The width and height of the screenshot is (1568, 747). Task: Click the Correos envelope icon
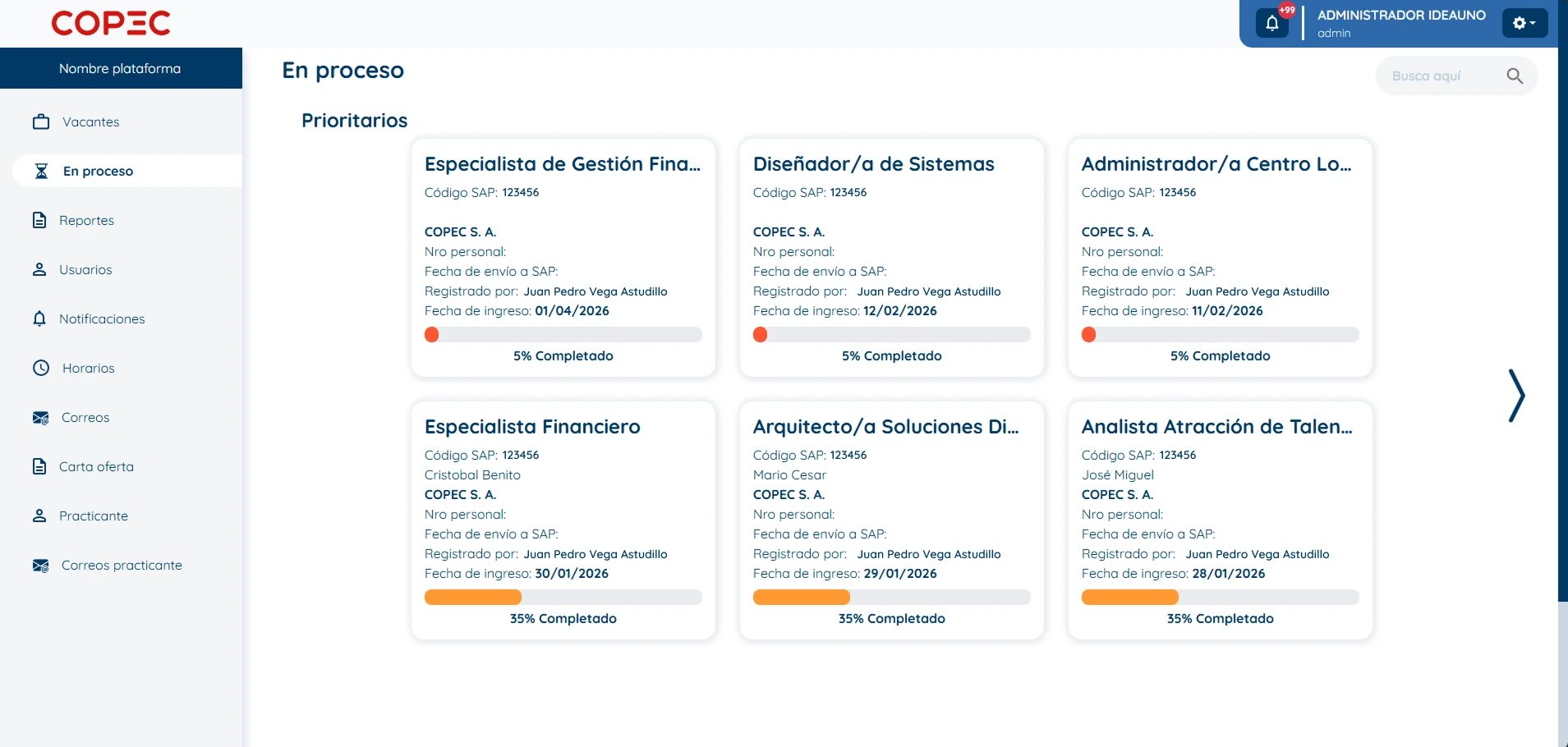click(x=40, y=418)
